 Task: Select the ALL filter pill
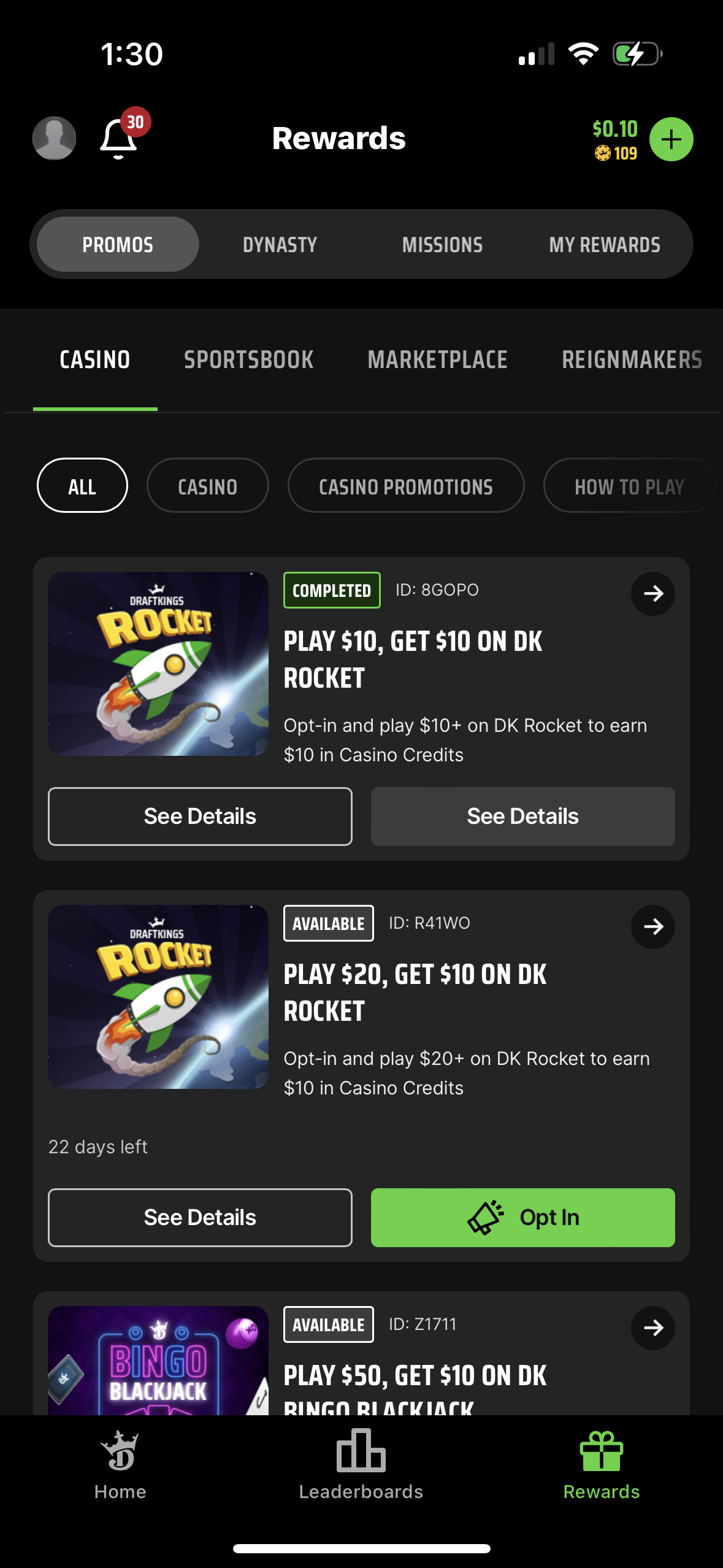pyautogui.click(x=82, y=485)
